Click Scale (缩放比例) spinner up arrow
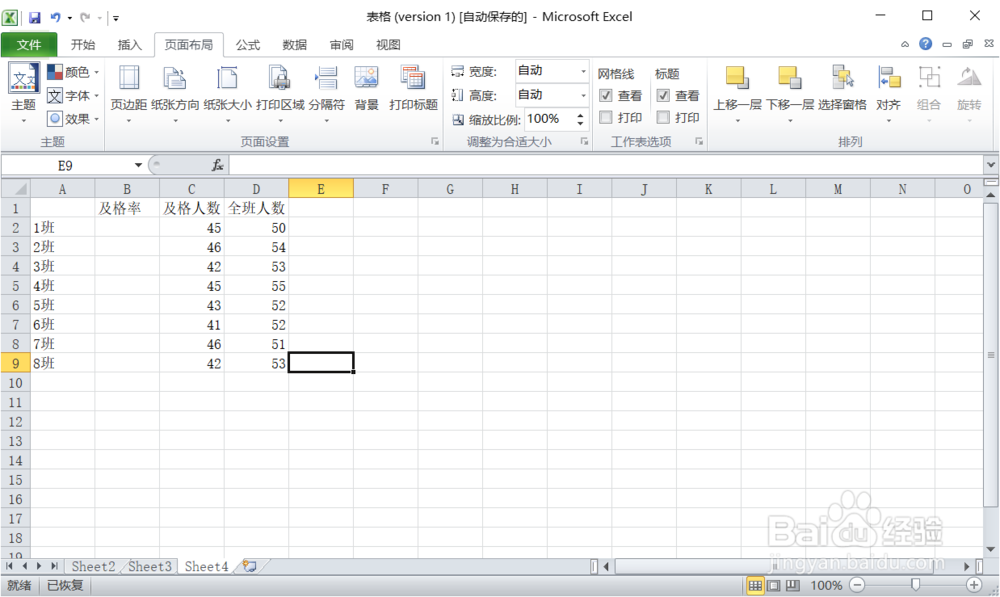The width and height of the screenshot is (1000, 597). 580,115
